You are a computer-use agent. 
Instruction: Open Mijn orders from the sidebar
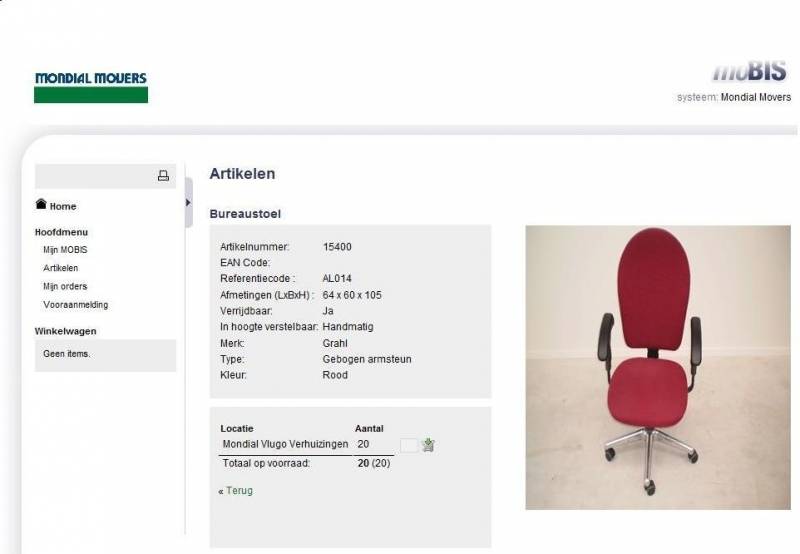(65, 286)
